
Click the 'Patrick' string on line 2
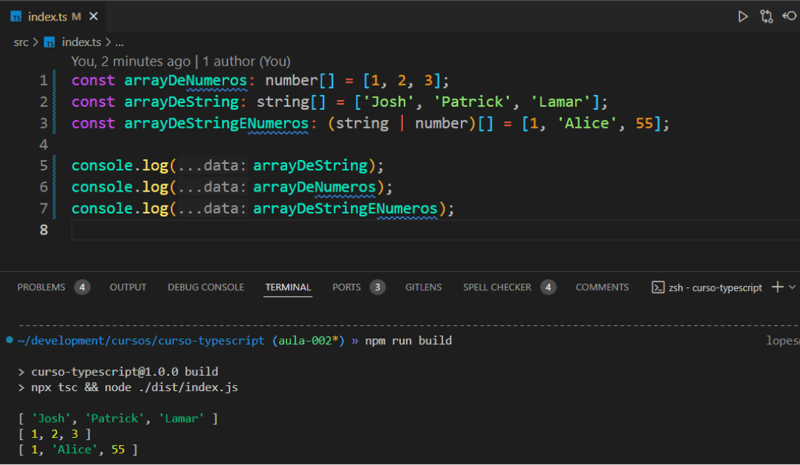(471, 102)
